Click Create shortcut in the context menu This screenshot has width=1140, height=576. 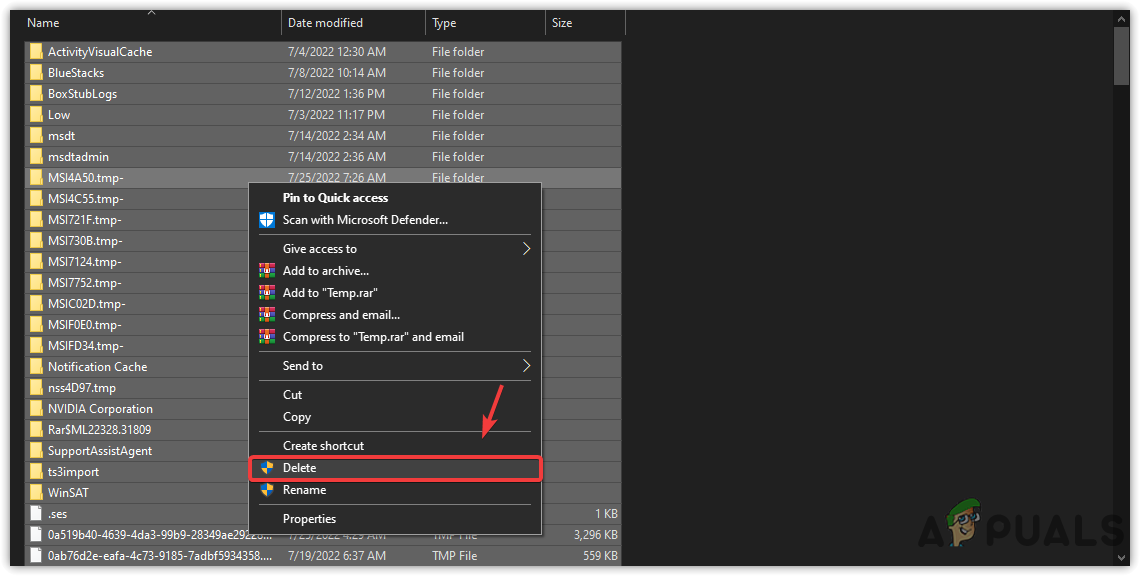click(323, 446)
